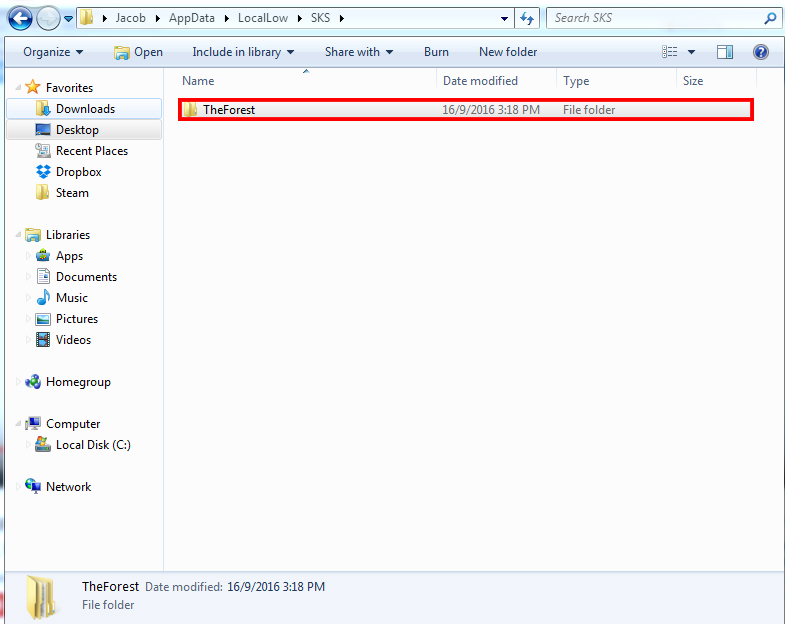Collapse the Computer group
The height and width of the screenshot is (624, 785).
coord(18,424)
